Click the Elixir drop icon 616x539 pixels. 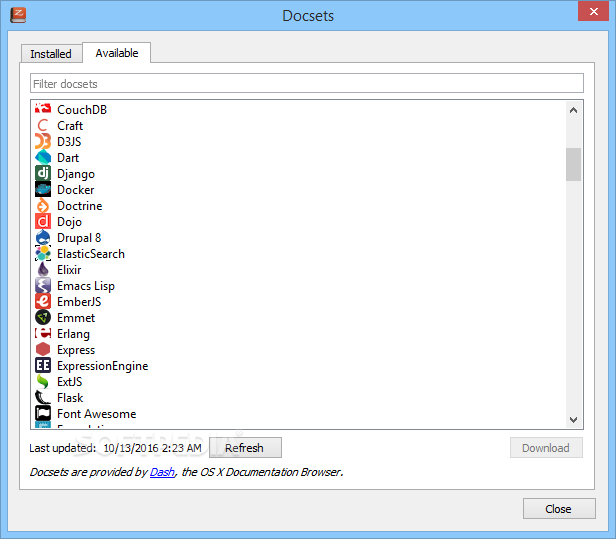[43, 270]
